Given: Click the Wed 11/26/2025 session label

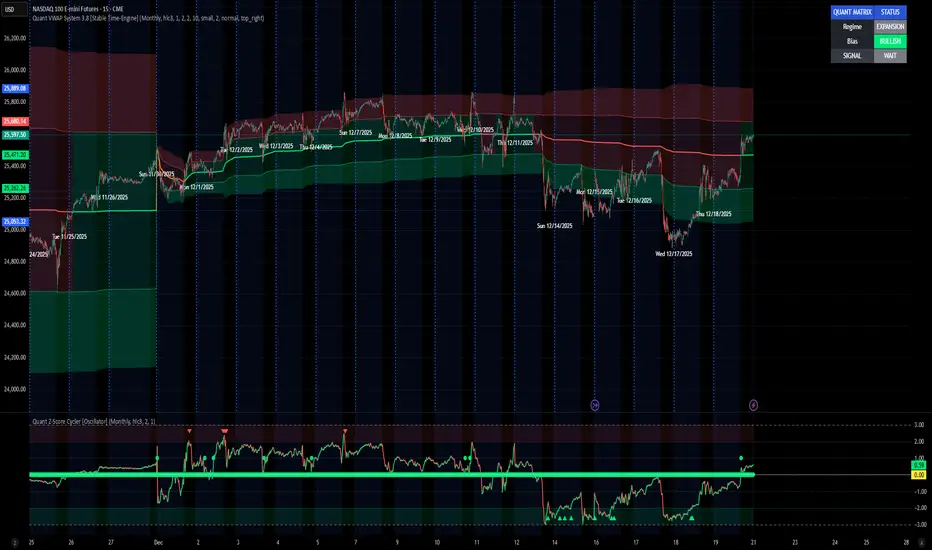Looking at the screenshot, I should click(x=109, y=197).
